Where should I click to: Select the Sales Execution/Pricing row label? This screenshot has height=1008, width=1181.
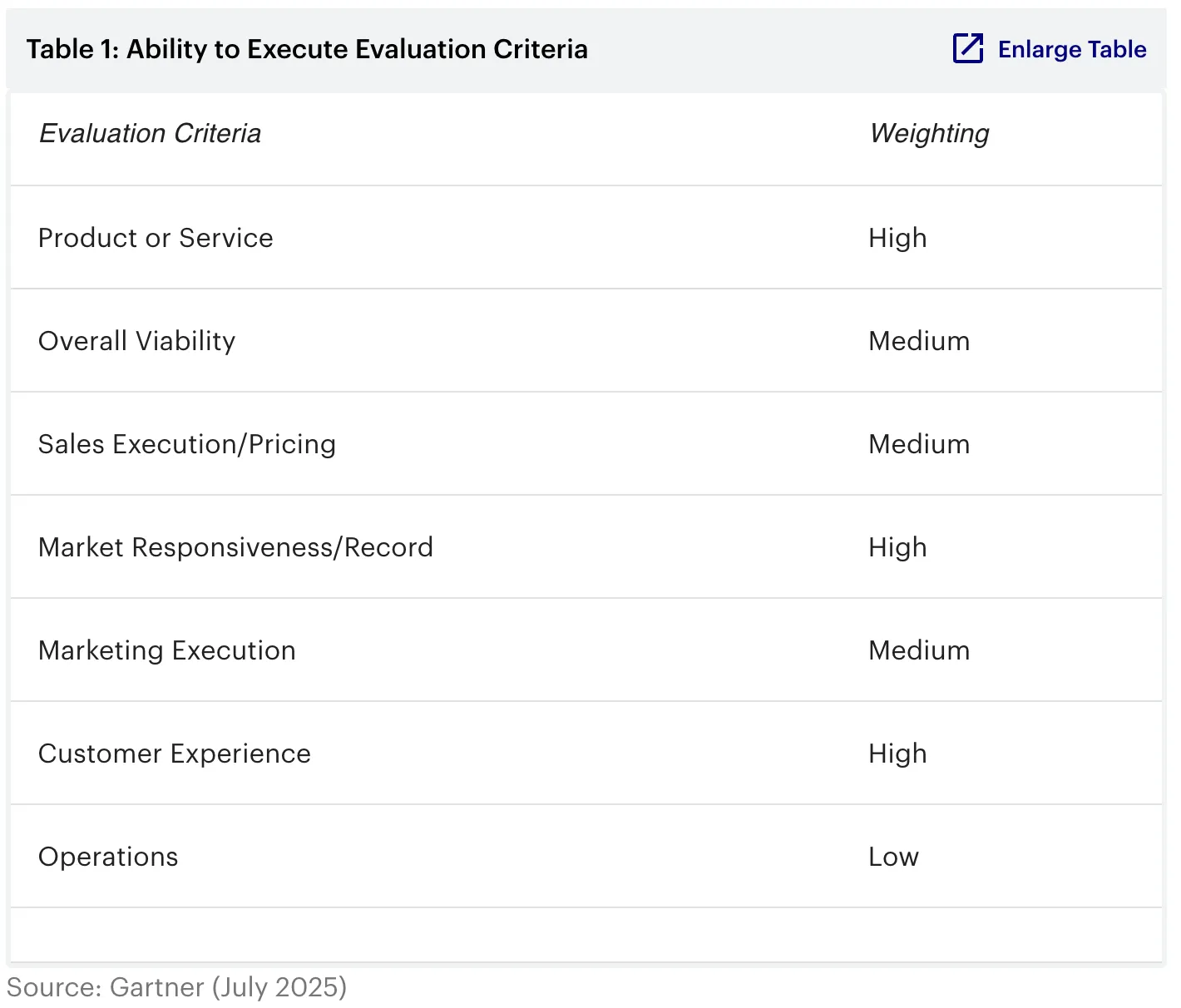pyautogui.click(x=187, y=445)
